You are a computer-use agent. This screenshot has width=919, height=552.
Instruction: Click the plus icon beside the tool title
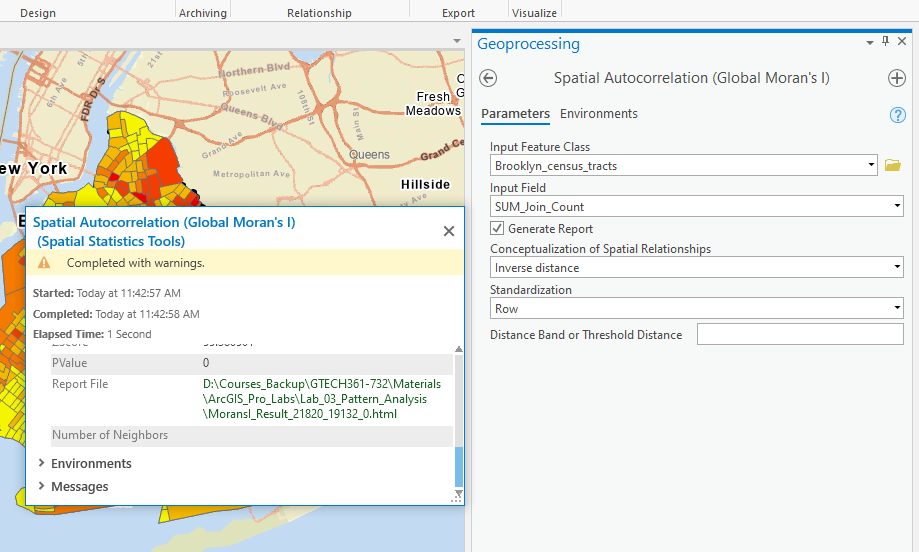tap(896, 78)
